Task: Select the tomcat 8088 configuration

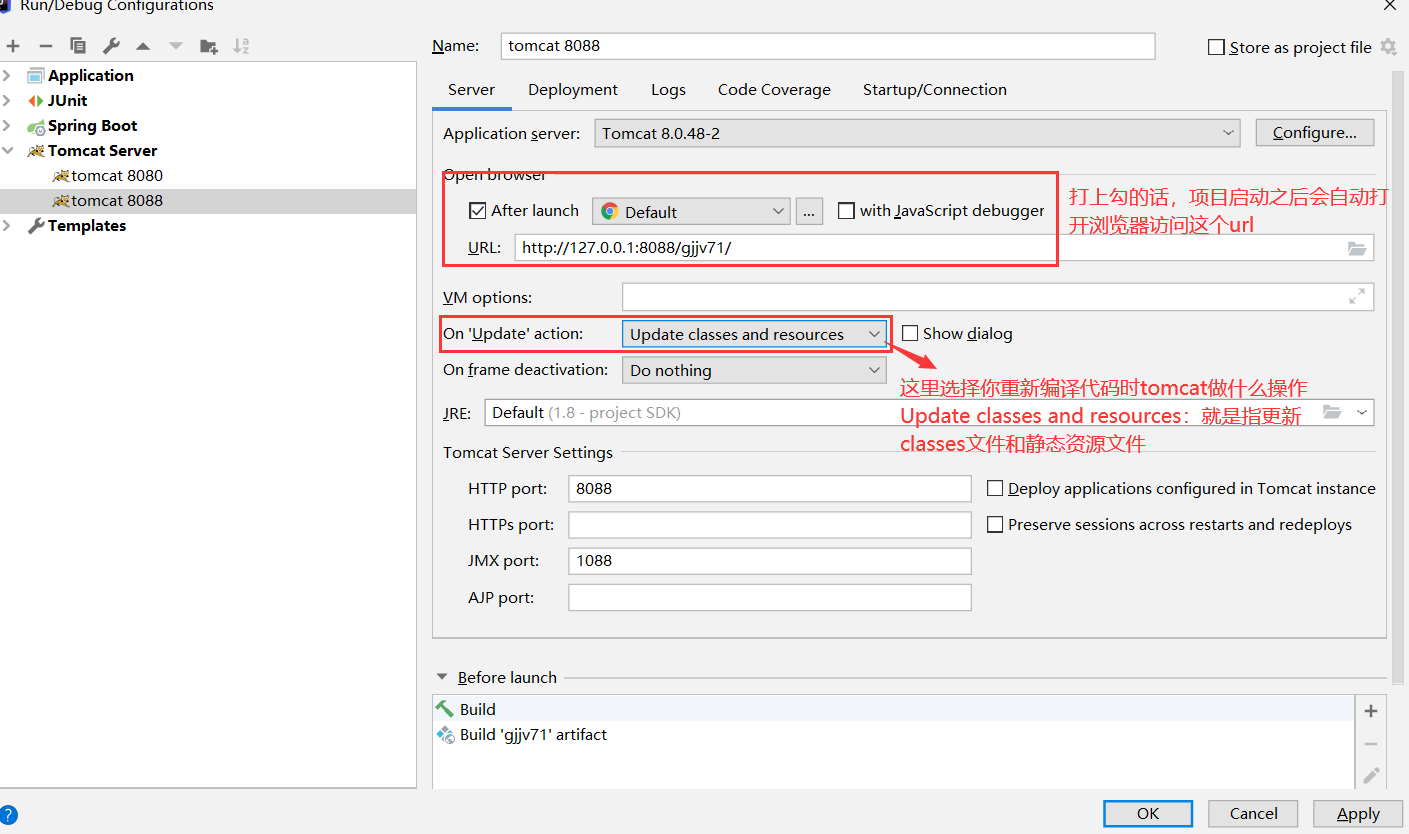Action: click(208, 200)
